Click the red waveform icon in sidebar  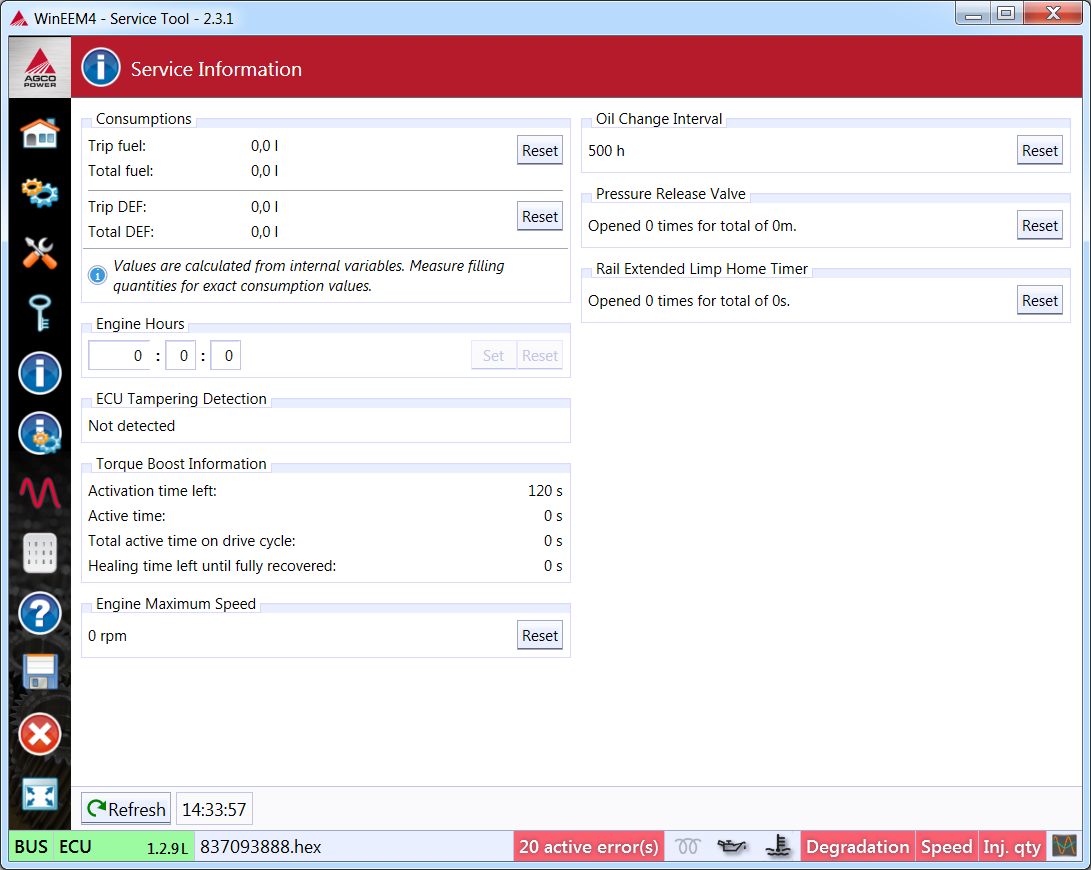point(40,493)
